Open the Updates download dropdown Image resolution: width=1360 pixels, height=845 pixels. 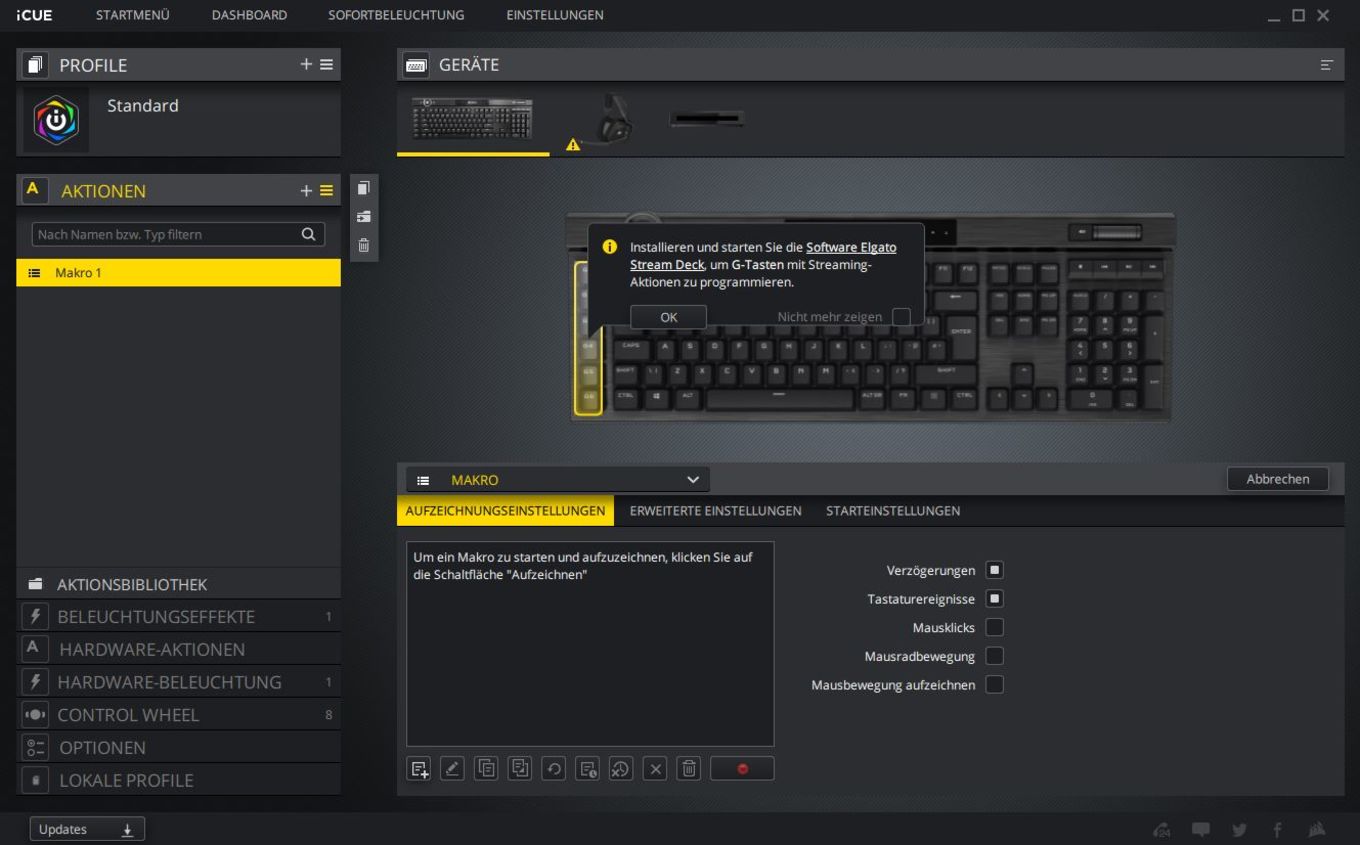[x=87, y=829]
